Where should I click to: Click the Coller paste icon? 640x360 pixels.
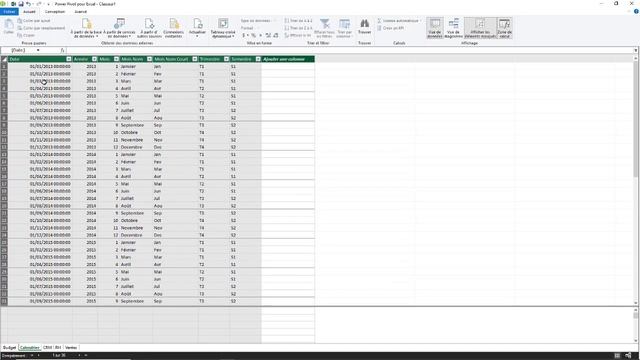click(9, 27)
